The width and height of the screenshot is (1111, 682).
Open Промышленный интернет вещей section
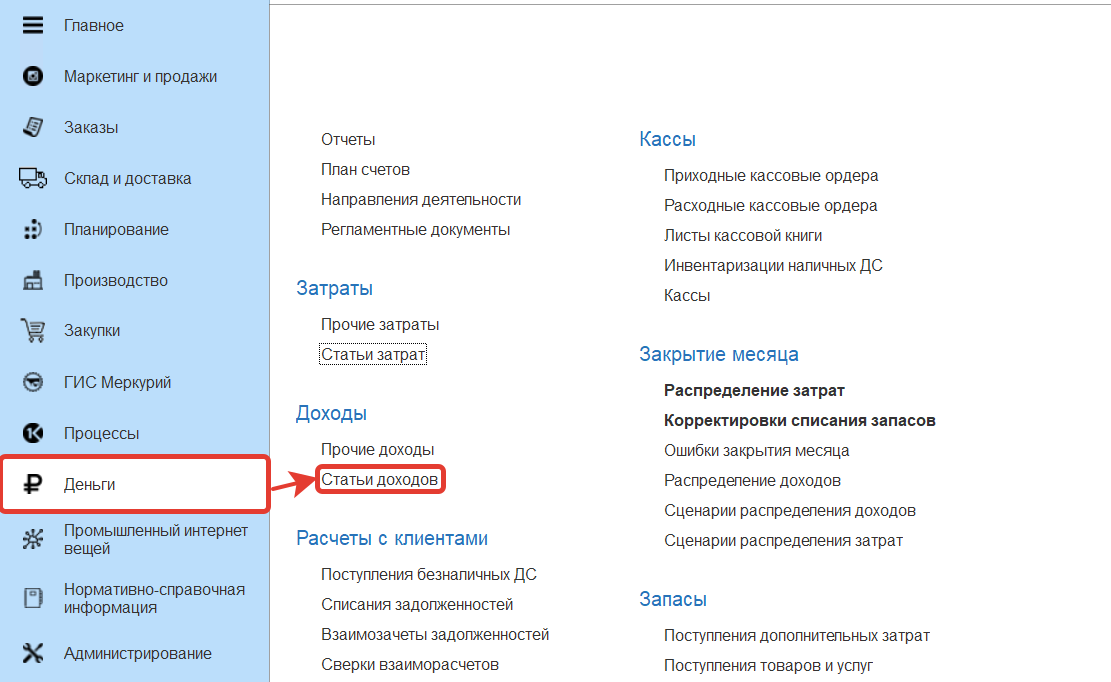155,540
